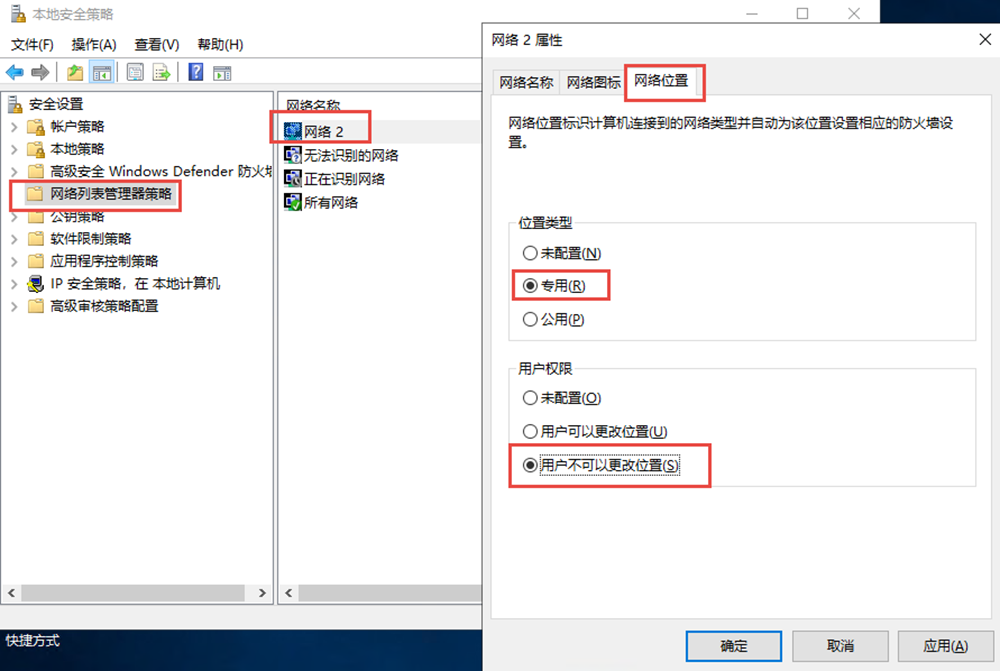Image resolution: width=1000 pixels, height=671 pixels.
Task: Open the 操作(A) menu
Action: (x=94, y=44)
